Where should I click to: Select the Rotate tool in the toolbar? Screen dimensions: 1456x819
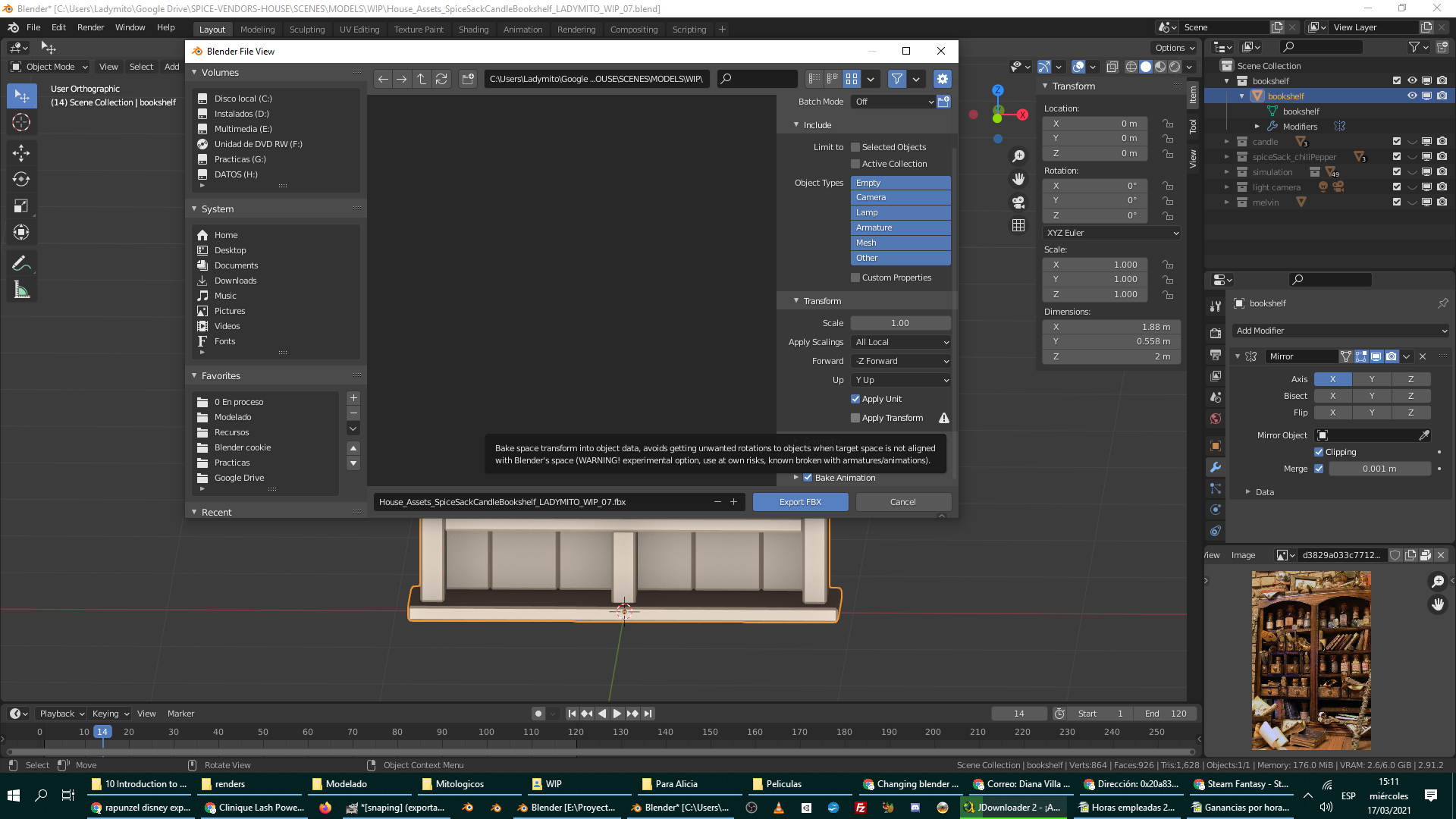click(x=21, y=180)
